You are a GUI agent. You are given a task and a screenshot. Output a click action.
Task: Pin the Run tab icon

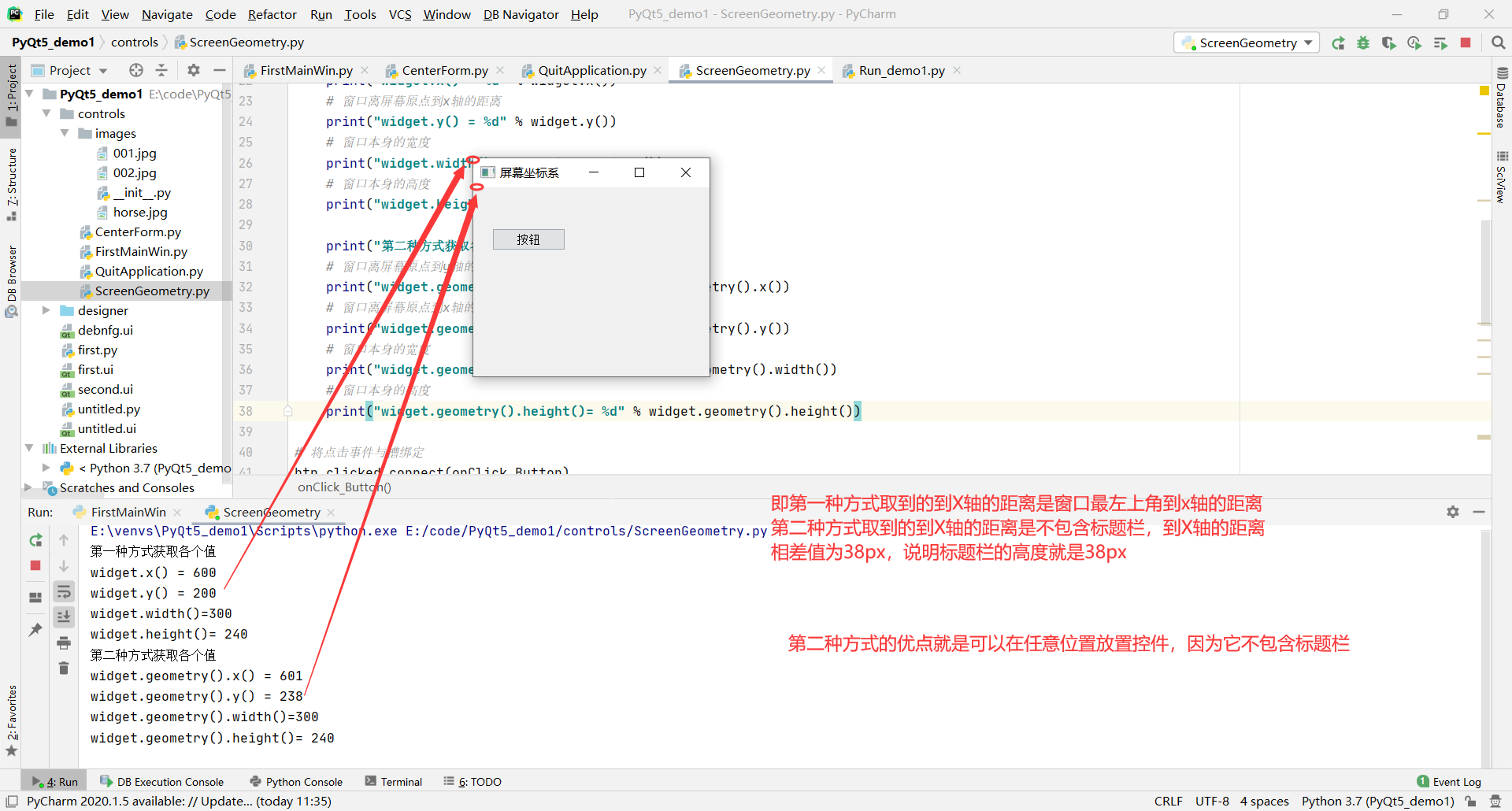[35, 629]
